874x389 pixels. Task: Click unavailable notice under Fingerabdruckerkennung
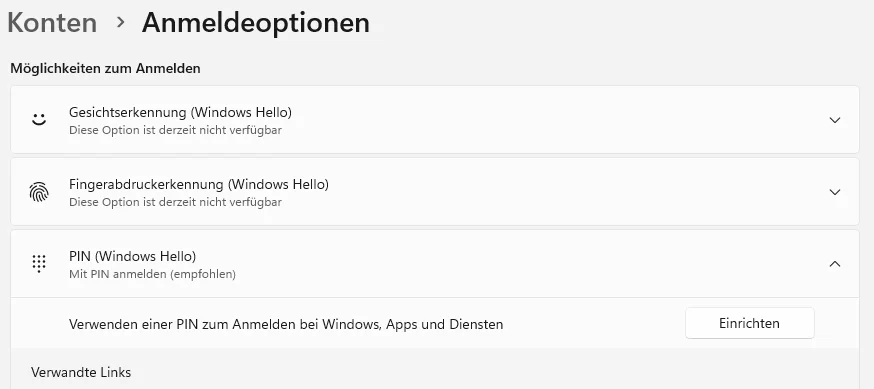175,202
